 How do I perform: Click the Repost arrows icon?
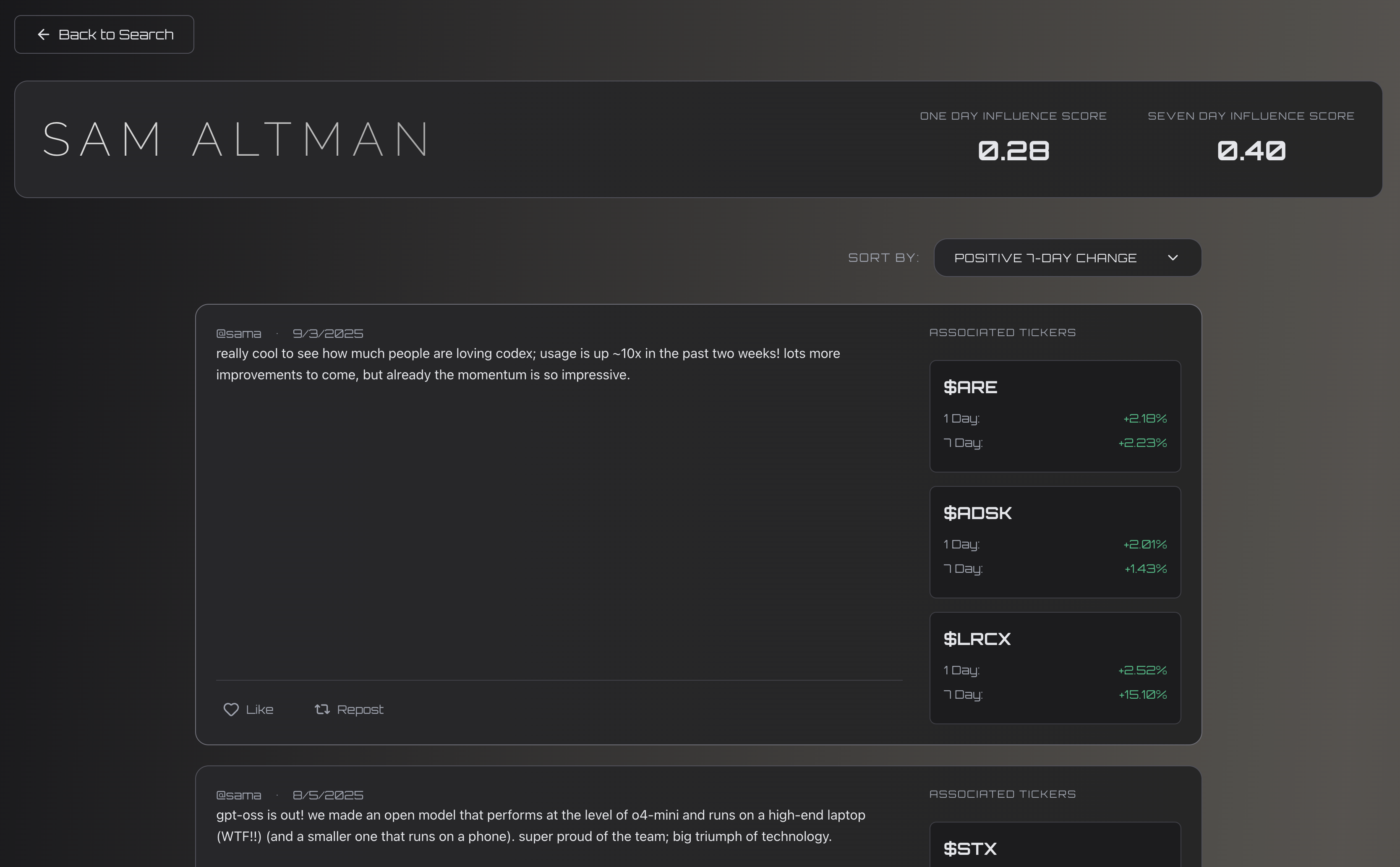[x=321, y=709]
